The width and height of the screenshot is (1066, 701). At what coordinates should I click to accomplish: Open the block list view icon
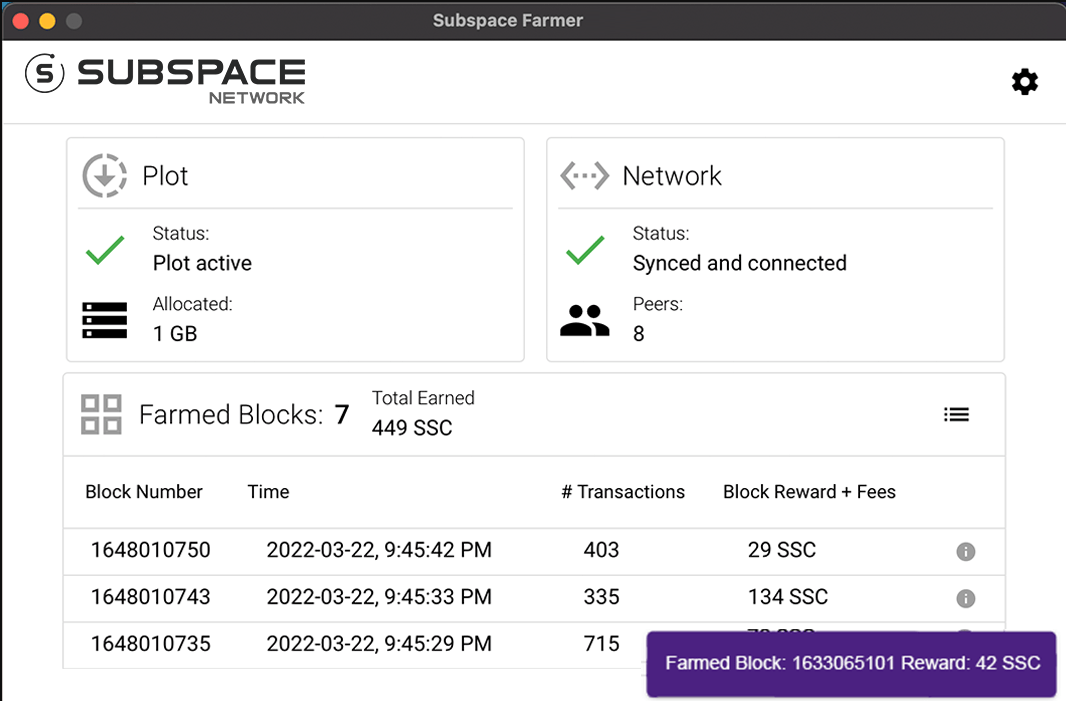pyautogui.click(x=956, y=414)
